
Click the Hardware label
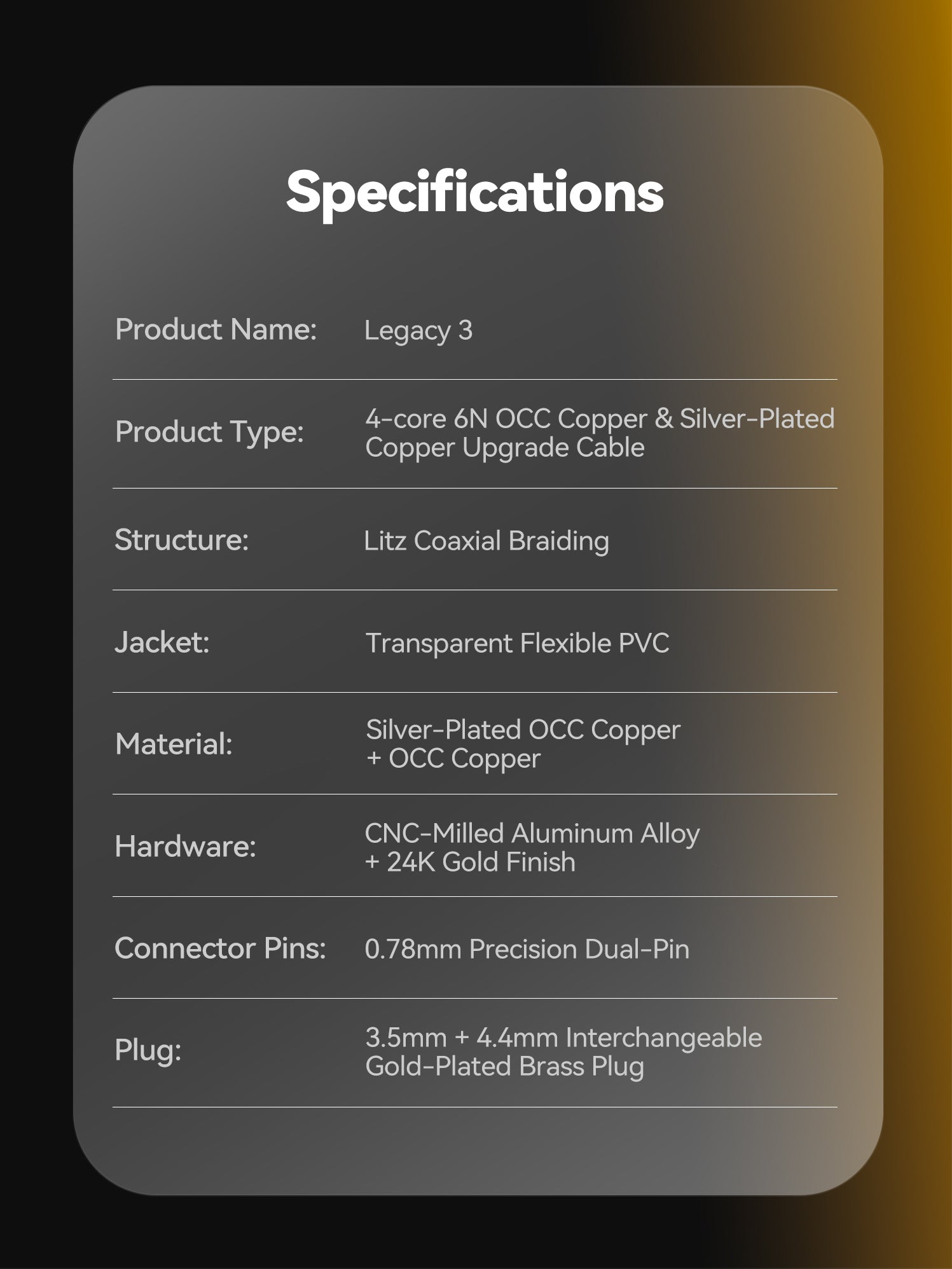[185, 847]
